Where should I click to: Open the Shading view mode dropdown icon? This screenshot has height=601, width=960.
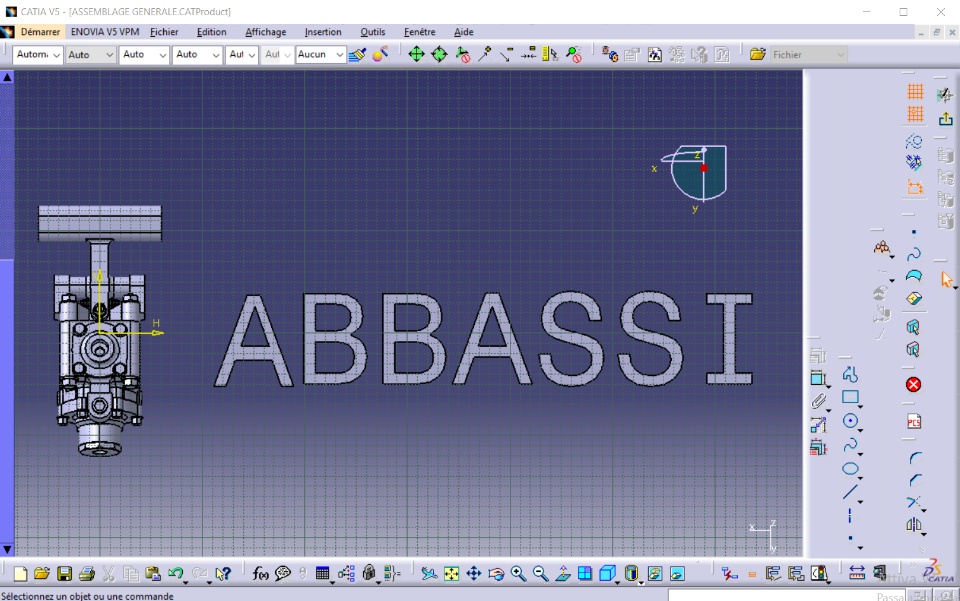tap(632, 573)
